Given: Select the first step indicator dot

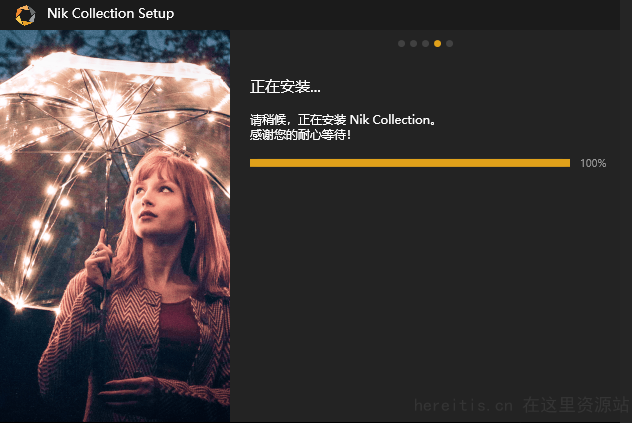Looking at the screenshot, I should click(401, 44).
